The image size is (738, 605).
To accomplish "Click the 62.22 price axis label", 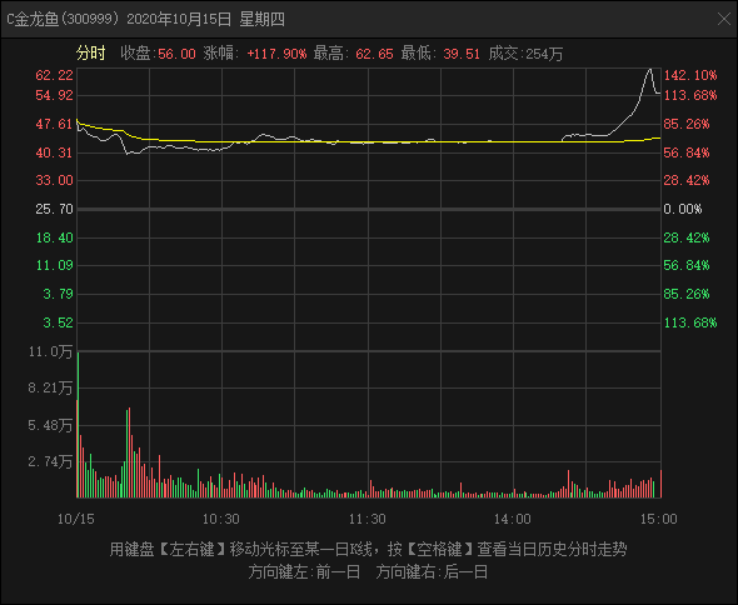I will click(55, 75).
